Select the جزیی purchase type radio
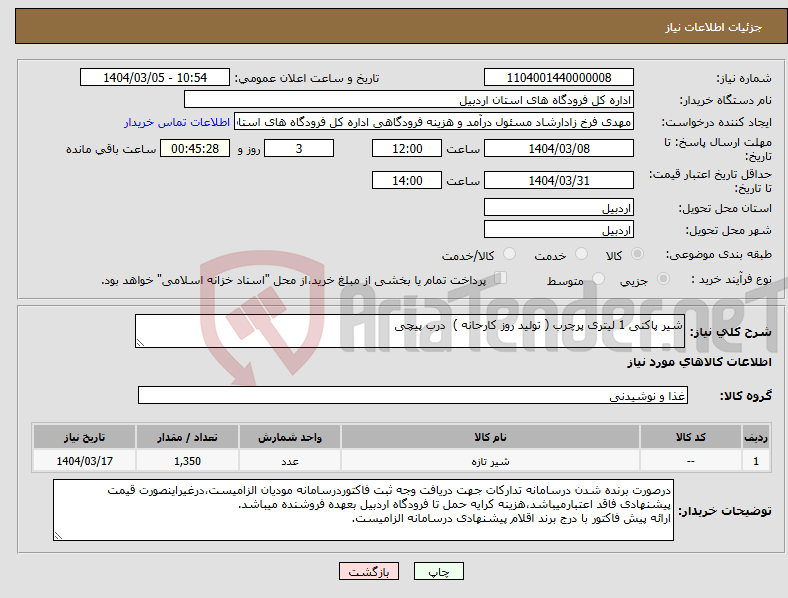Viewport: 788px width, 598px height. (663, 278)
